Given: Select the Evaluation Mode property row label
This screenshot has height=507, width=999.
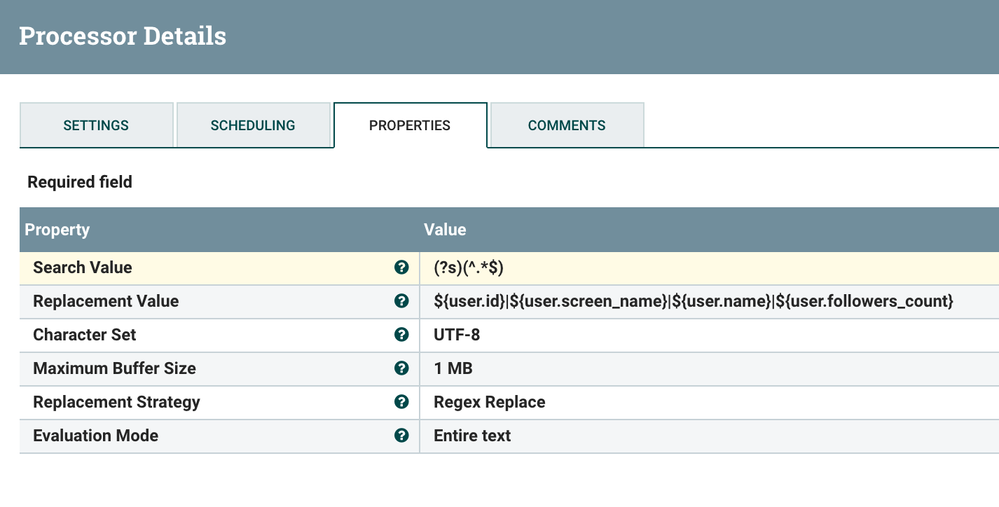Looking at the screenshot, I should coord(95,436).
